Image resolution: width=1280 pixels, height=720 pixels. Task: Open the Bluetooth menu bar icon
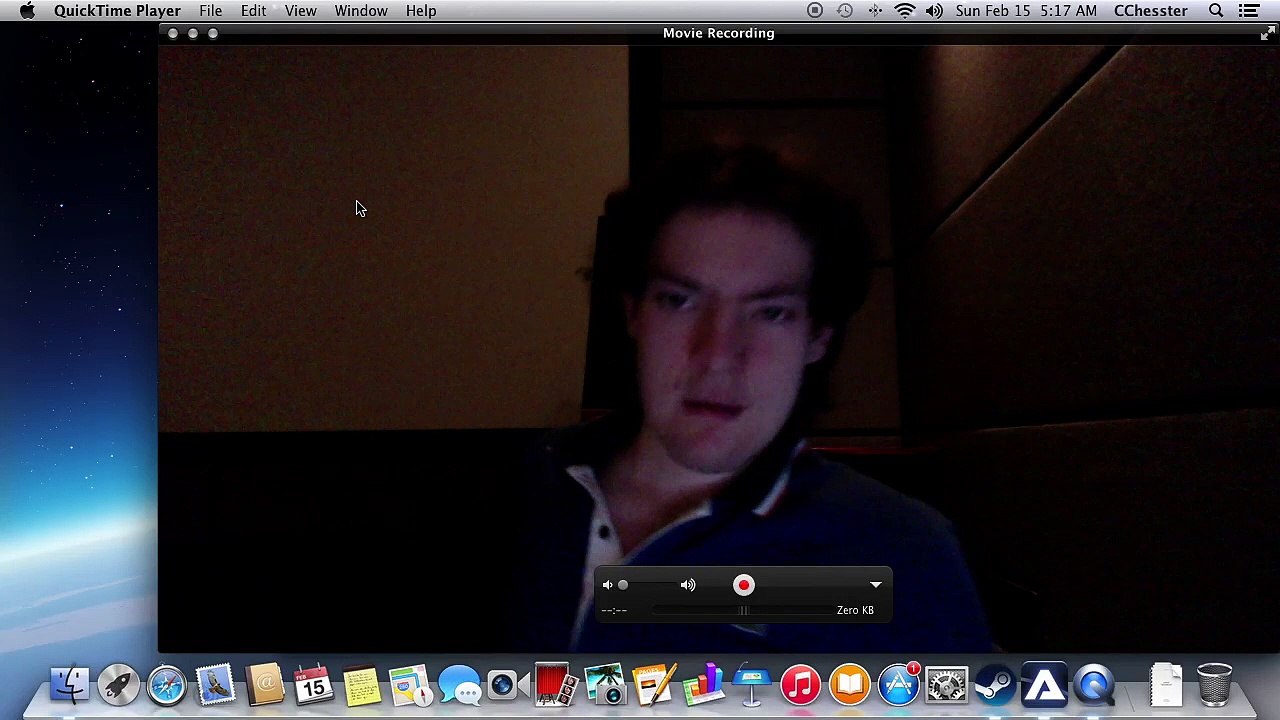tap(875, 11)
